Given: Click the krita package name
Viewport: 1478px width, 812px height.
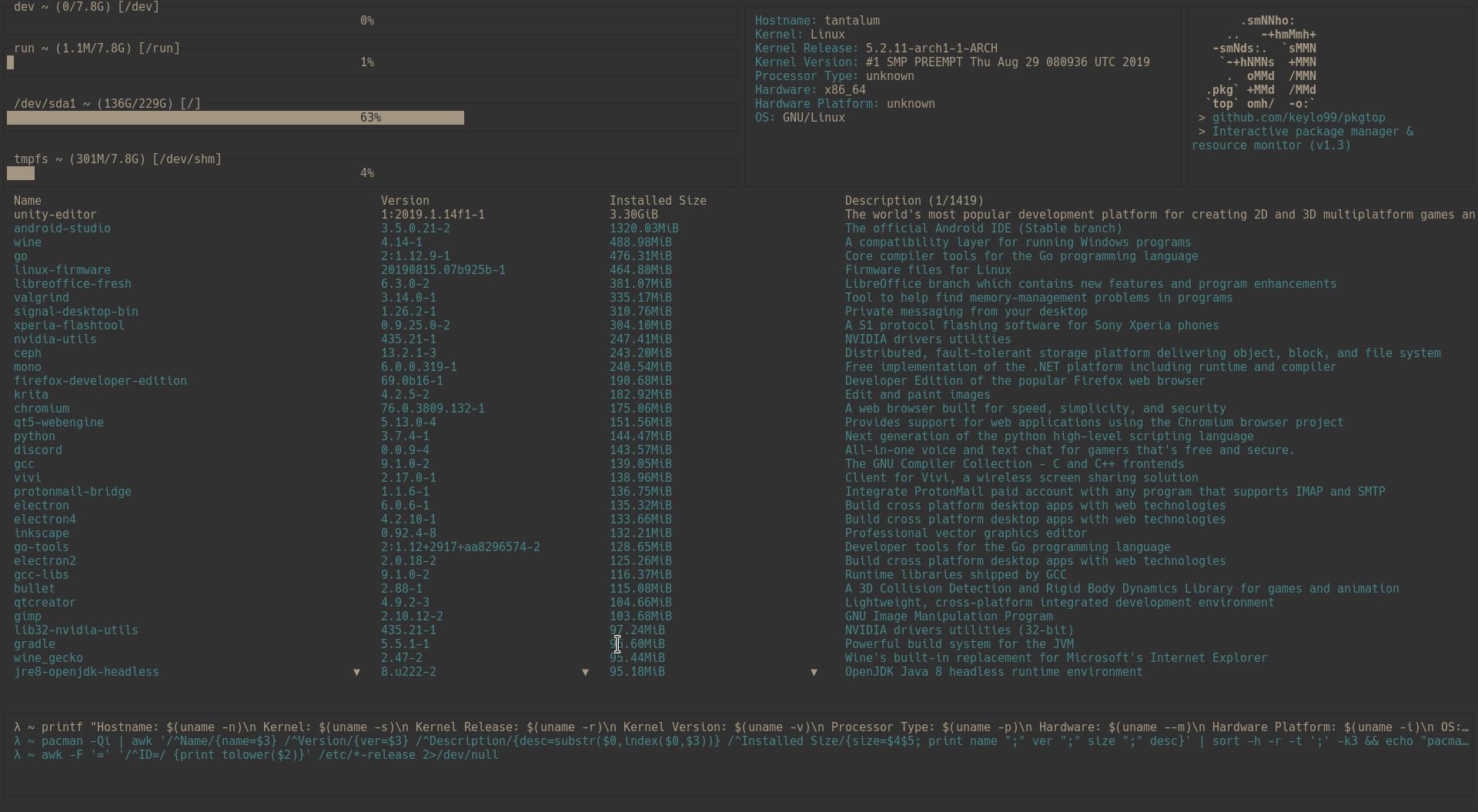Looking at the screenshot, I should [x=31, y=395].
